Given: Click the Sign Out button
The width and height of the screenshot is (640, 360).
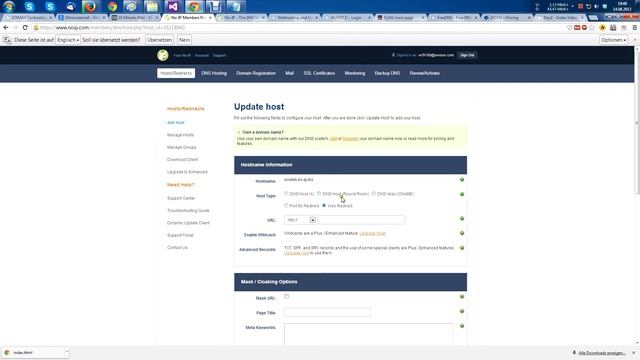Looking at the screenshot, I should point(467,55).
